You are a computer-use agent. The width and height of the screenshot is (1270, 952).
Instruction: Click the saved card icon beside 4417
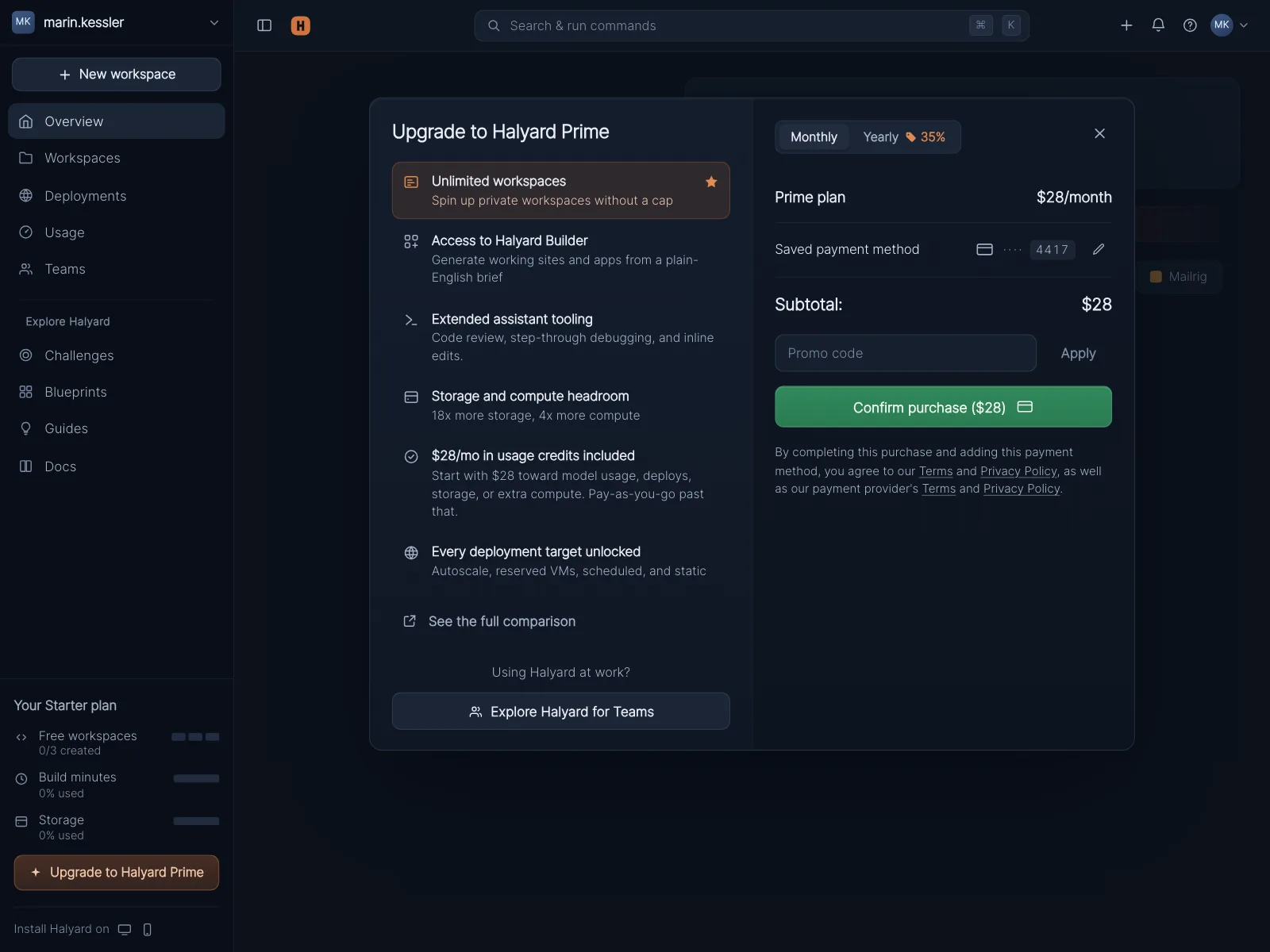pos(984,249)
